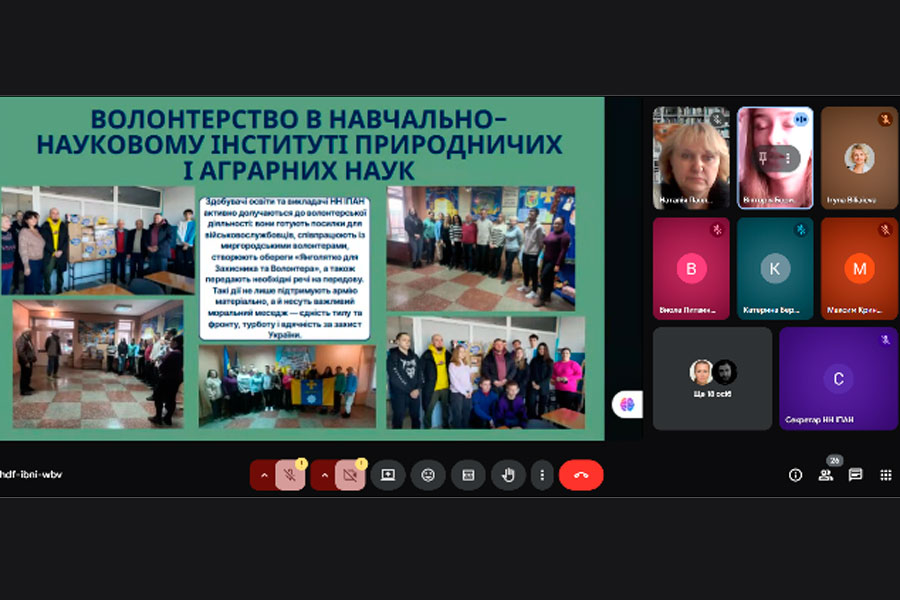Click the muted mic icon on B tile
Viewport: 900px width, 600px height.
pyautogui.click(x=717, y=230)
